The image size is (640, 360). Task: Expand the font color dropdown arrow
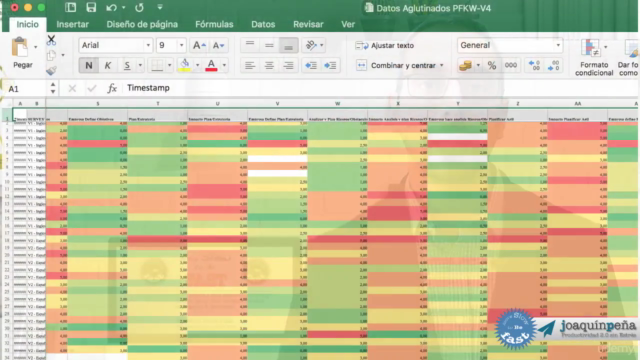[x=224, y=65]
